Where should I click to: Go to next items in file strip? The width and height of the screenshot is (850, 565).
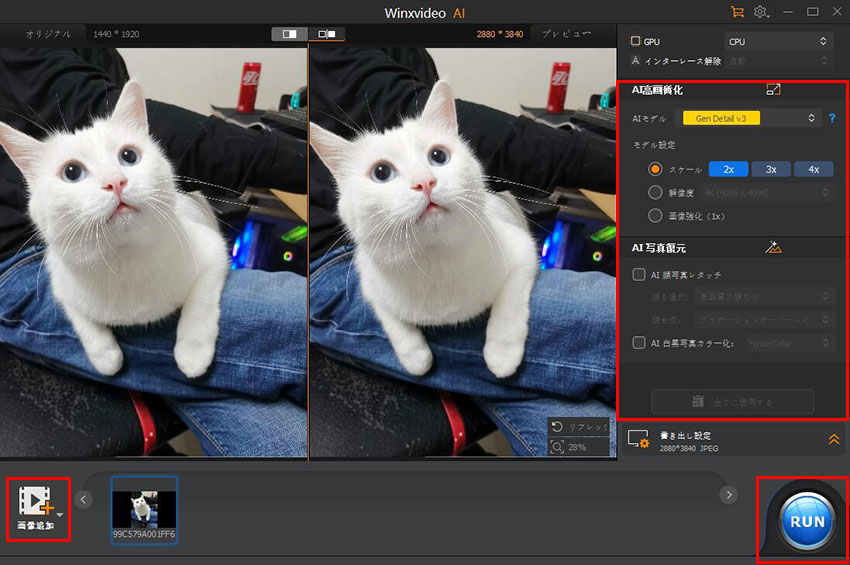coord(729,495)
